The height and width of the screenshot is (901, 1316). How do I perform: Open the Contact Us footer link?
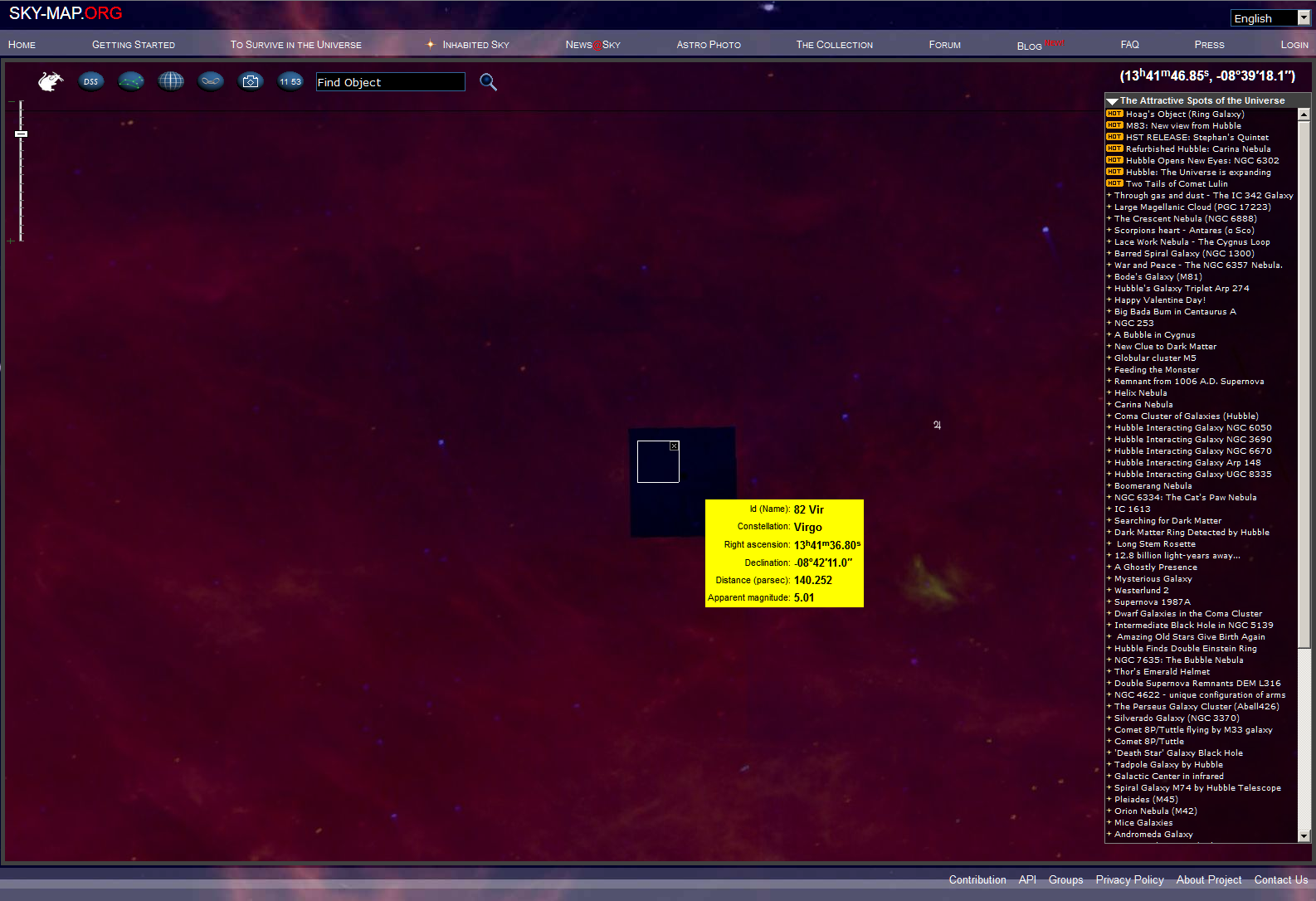tap(1281, 880)
